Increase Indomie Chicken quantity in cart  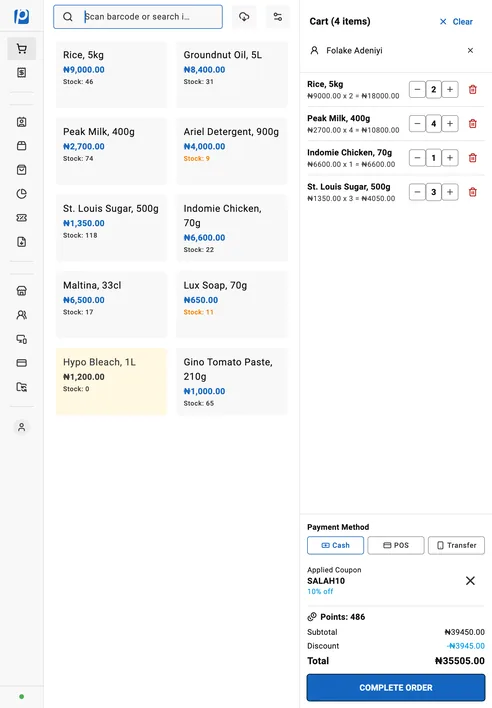(x=450, y=158)
